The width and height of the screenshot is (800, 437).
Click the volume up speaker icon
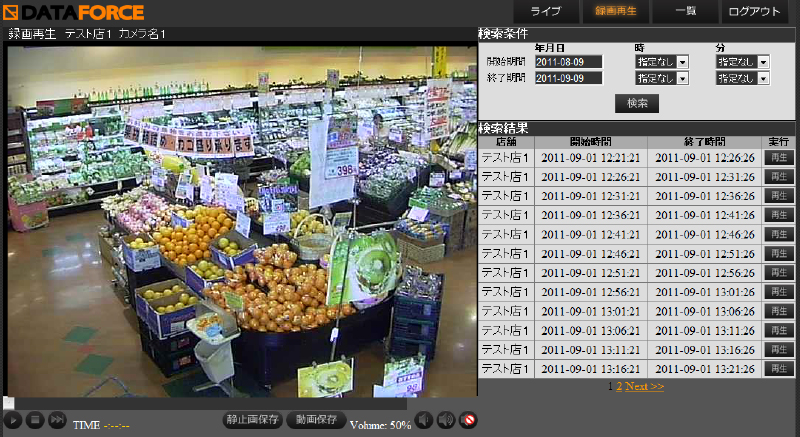[446, 421]
